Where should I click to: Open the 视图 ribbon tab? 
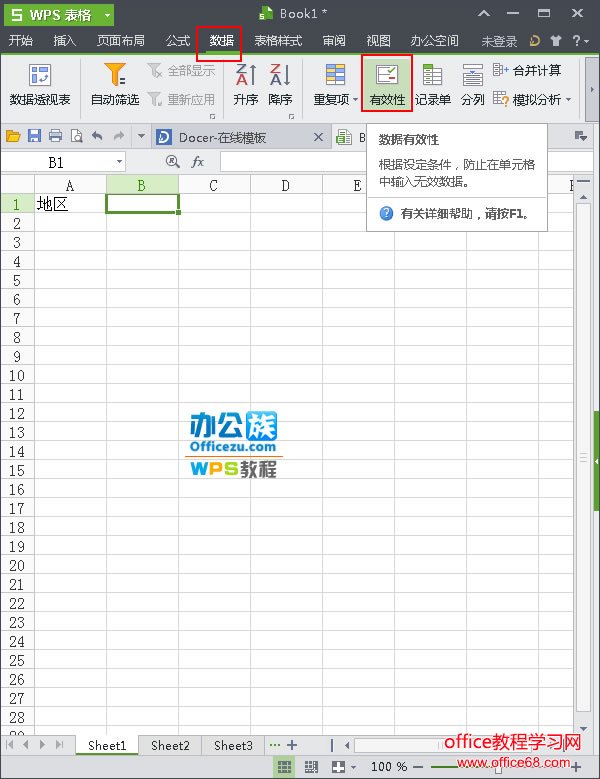378,41
